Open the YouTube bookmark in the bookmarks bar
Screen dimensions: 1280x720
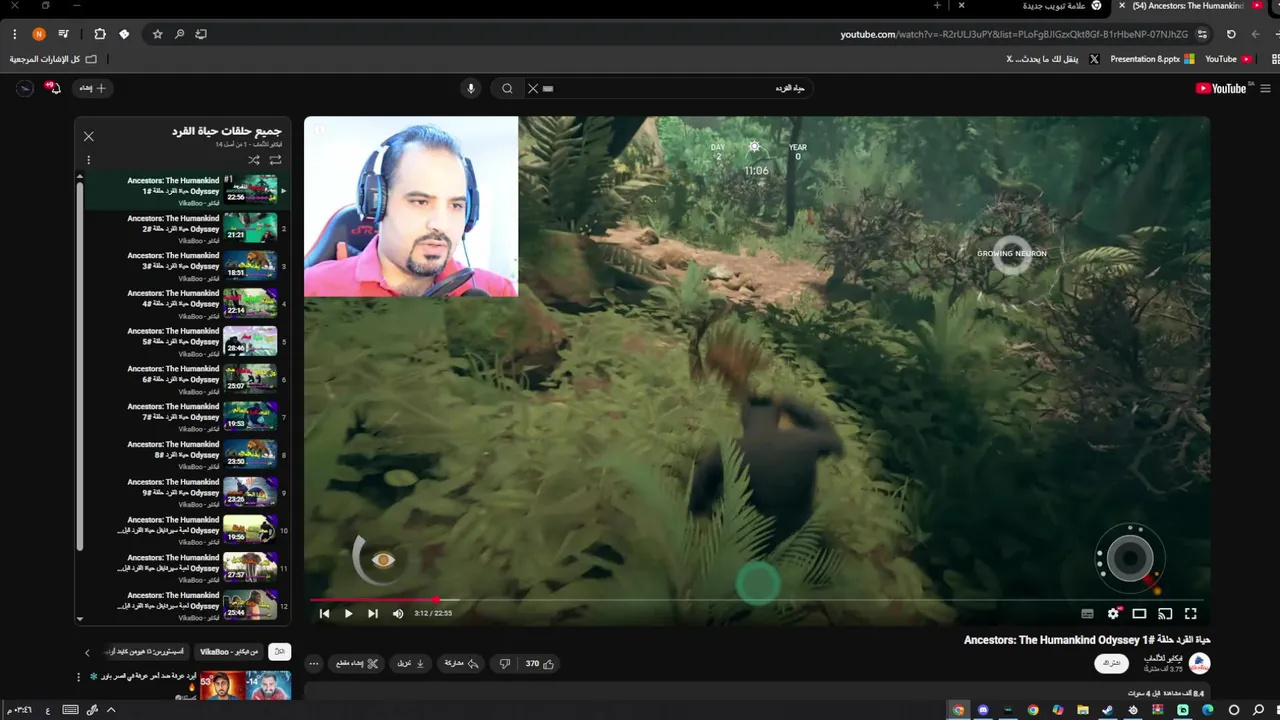(1228, 59)
